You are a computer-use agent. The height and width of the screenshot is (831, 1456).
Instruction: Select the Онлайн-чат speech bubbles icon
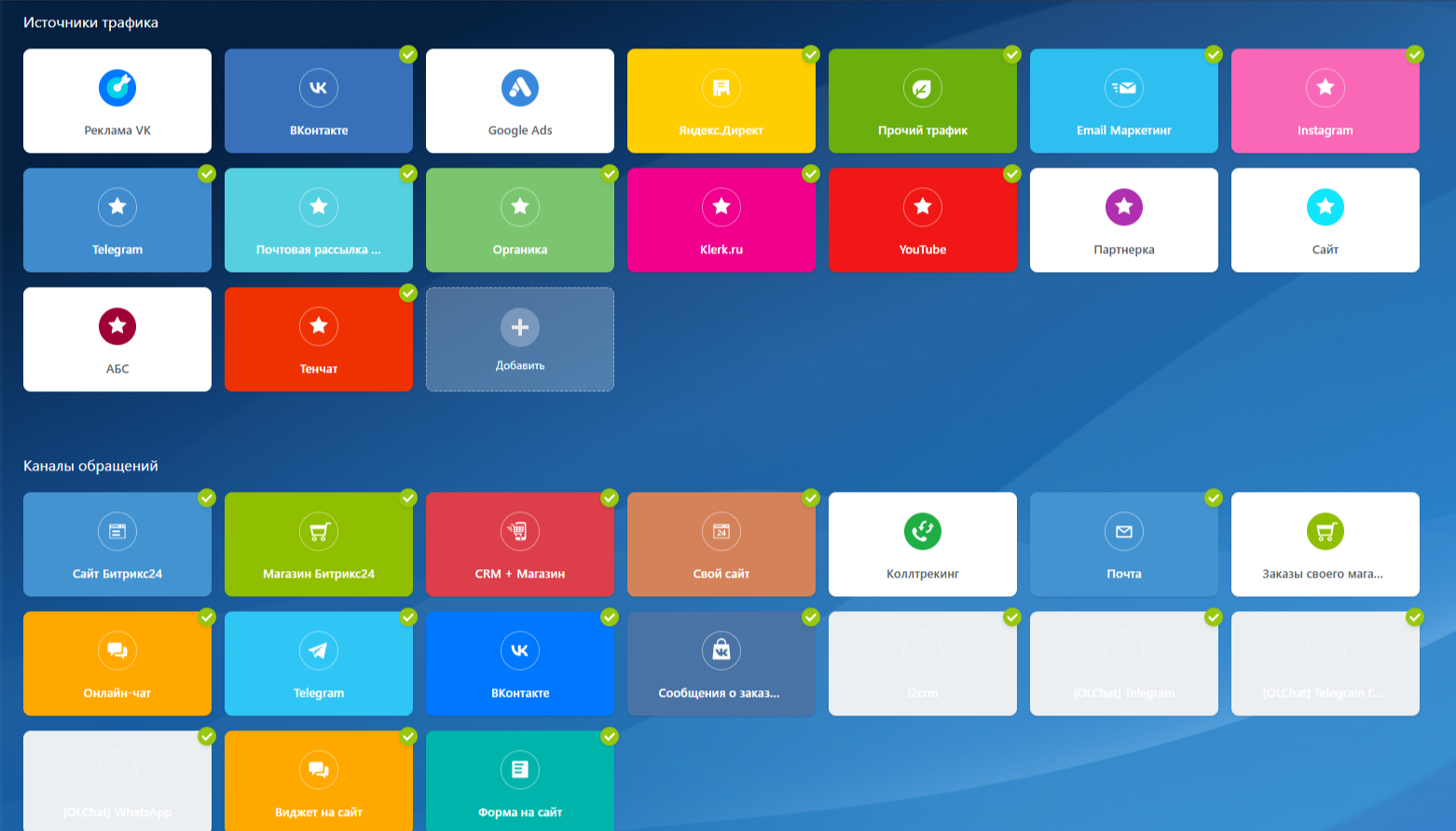(x=117, y=650)
